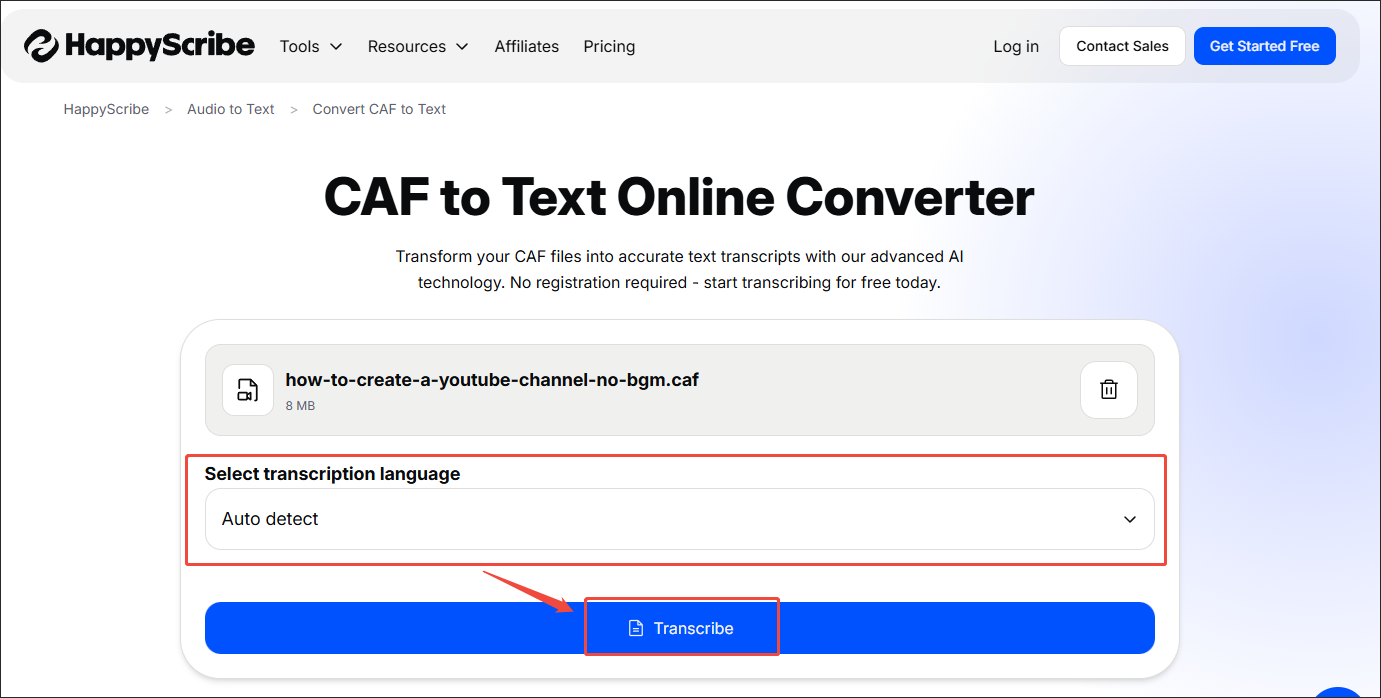The image size is (1381, 698).
Task: Open the Log in link
Action: coord(1016,46)
